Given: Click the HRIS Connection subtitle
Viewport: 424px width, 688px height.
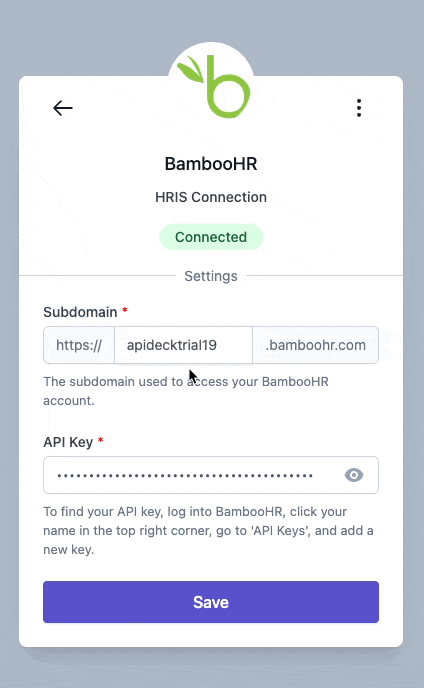Looking at the screenshot, I should pos(211,197).
